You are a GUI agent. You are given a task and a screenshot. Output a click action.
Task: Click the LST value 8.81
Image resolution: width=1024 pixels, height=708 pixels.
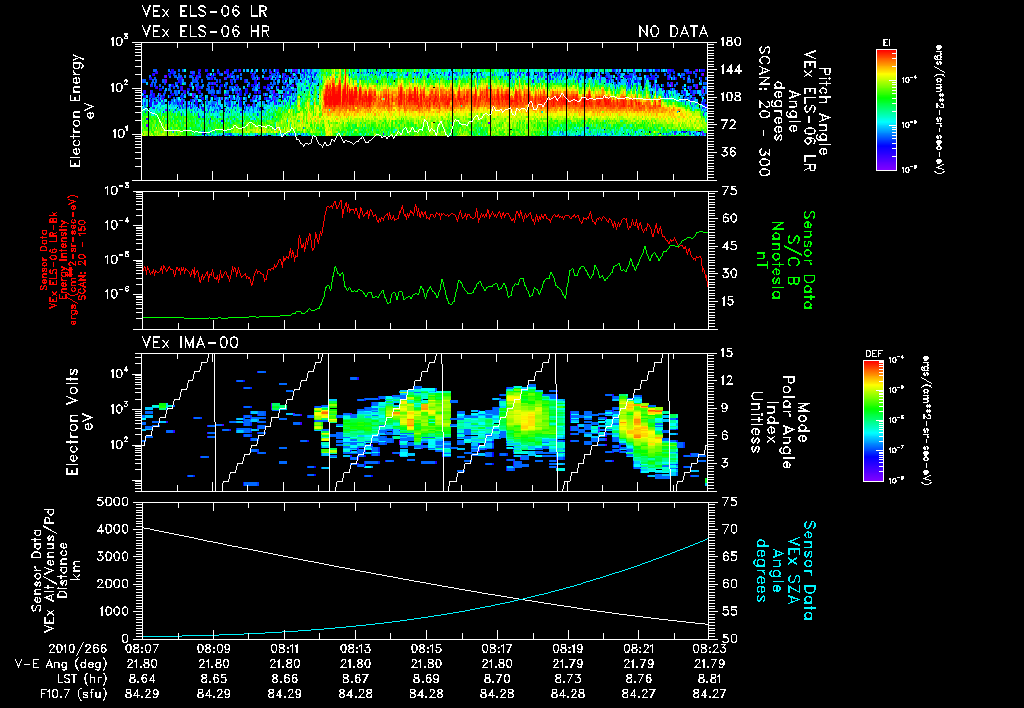click(709, 679)
